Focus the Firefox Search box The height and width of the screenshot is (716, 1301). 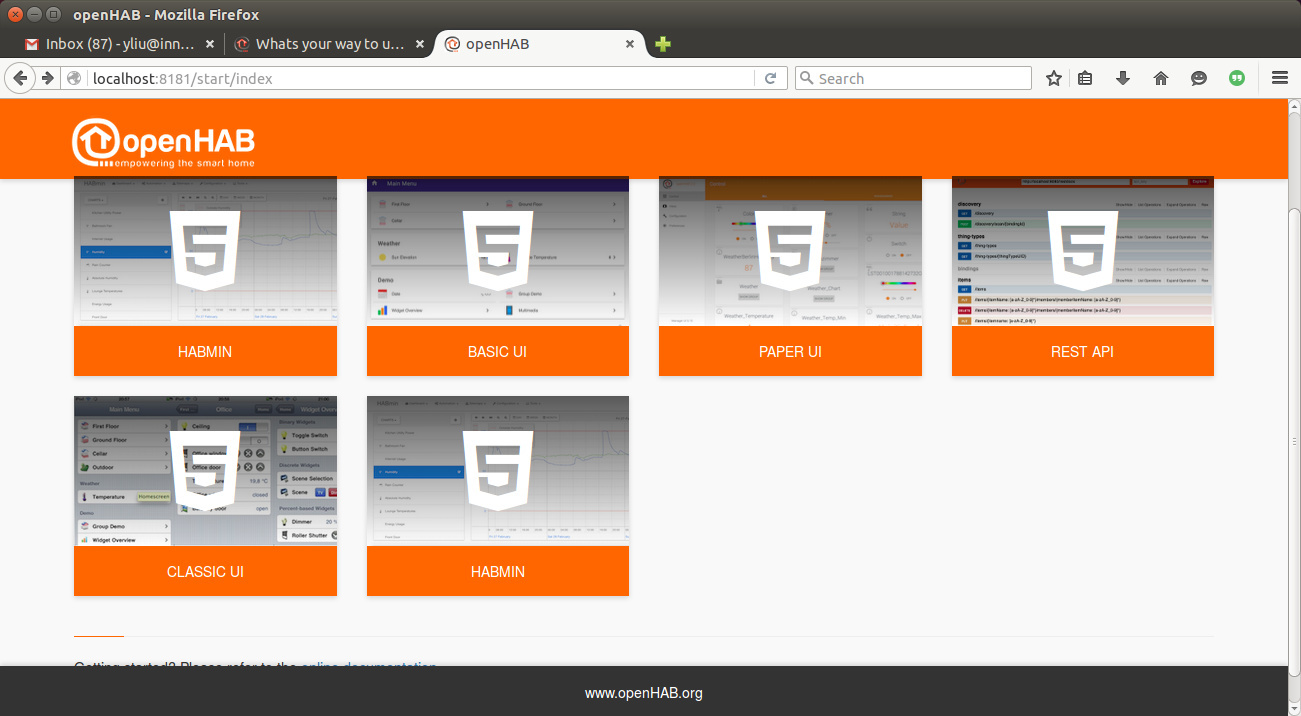[x=920, y=78]
